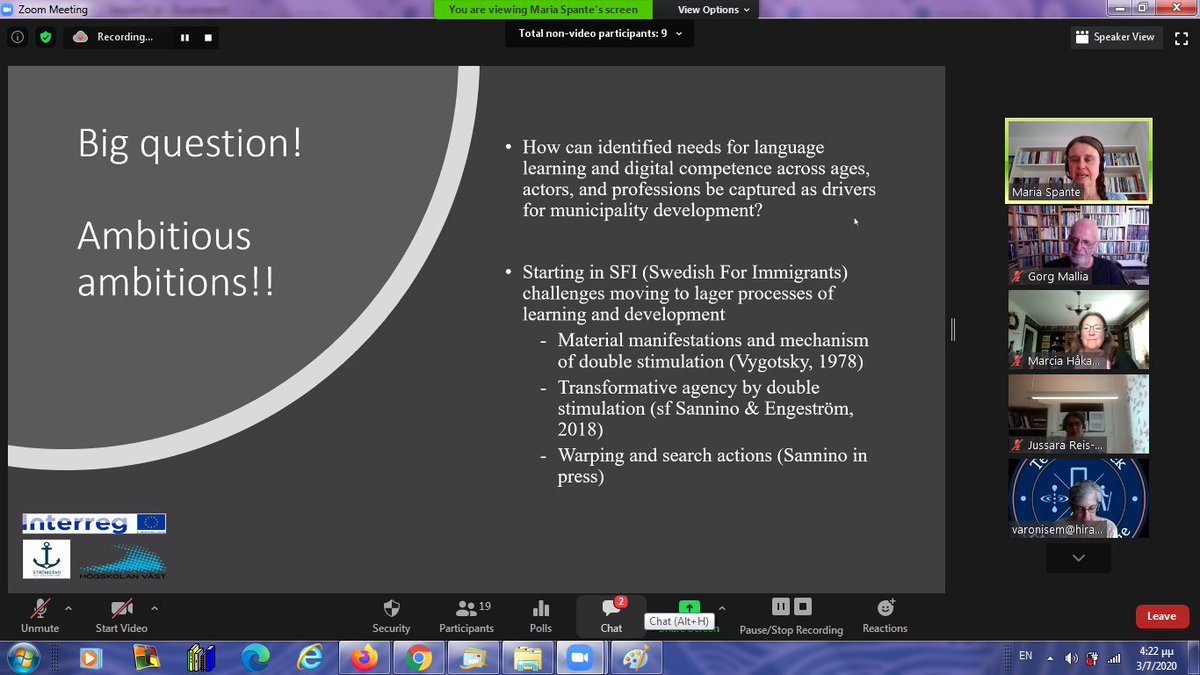Open meeting information icon

(17, 37)
